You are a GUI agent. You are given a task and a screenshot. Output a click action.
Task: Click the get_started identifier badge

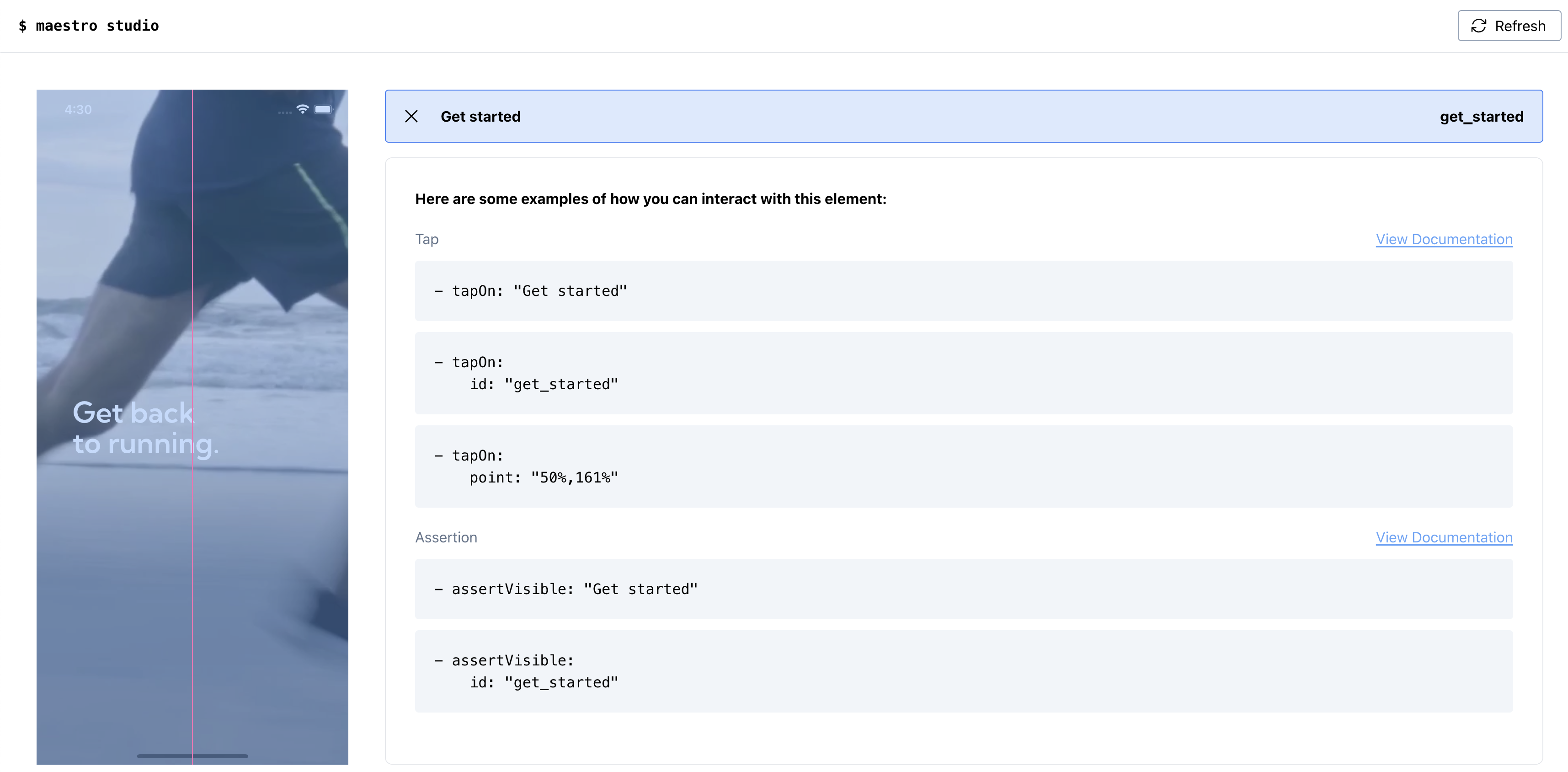[1482, 116]
